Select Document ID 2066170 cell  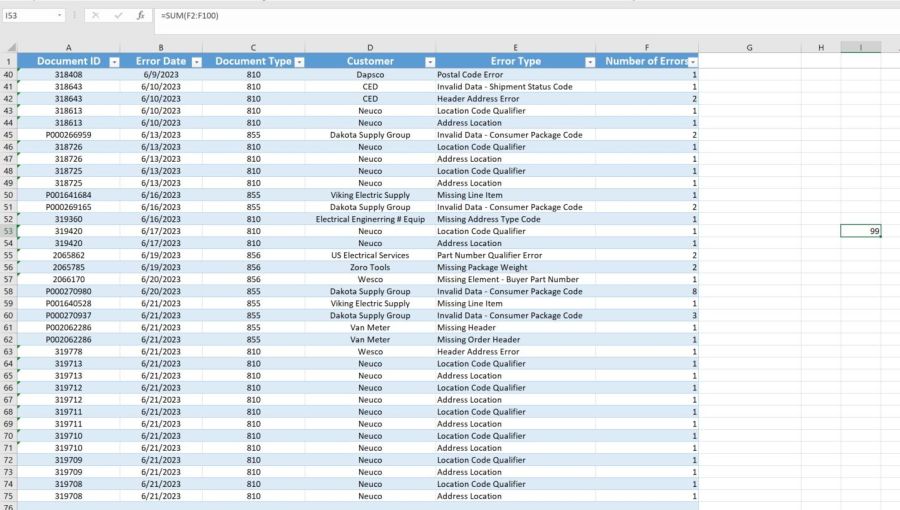[68, 279]
